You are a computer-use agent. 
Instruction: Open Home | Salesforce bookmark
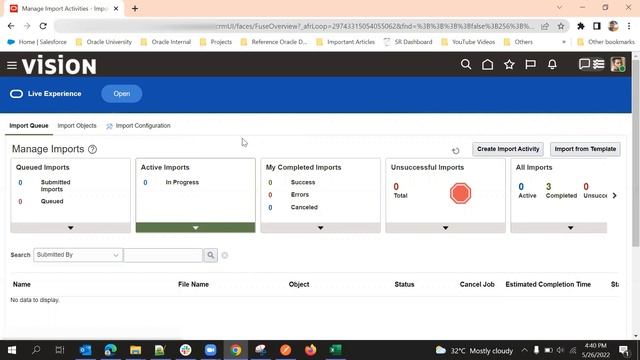(37, 42)
